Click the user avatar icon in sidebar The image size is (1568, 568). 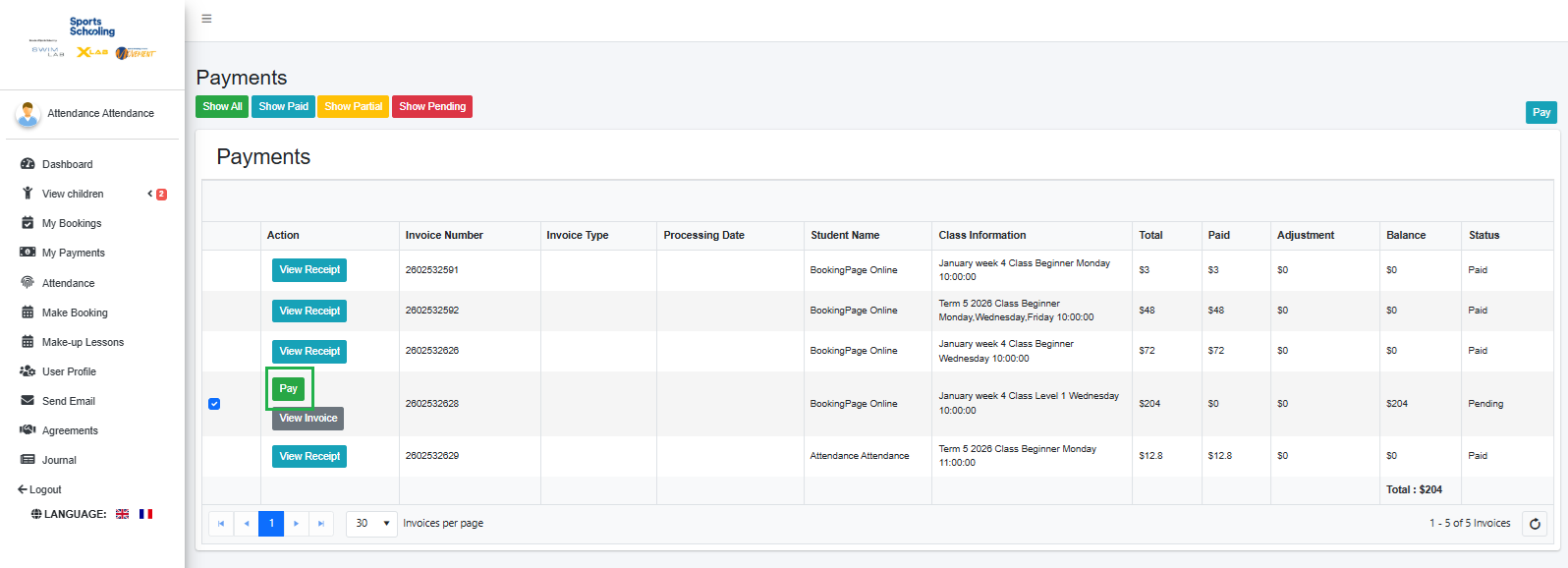point(28,114)
